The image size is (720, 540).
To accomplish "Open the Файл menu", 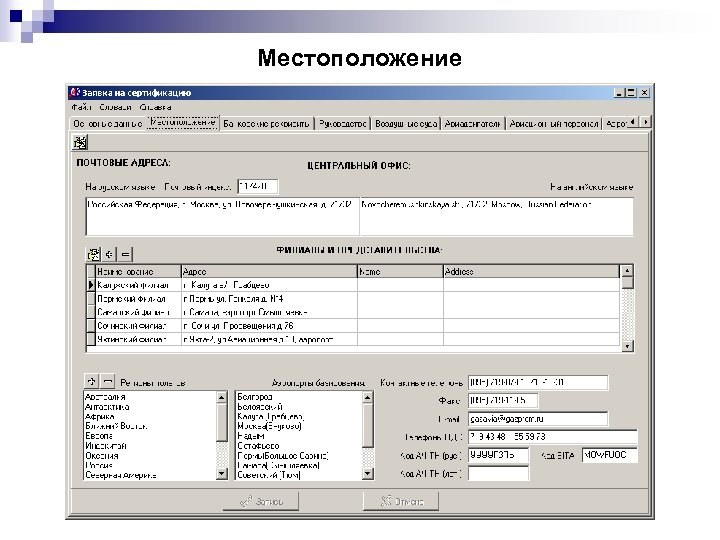I will 81,107.
